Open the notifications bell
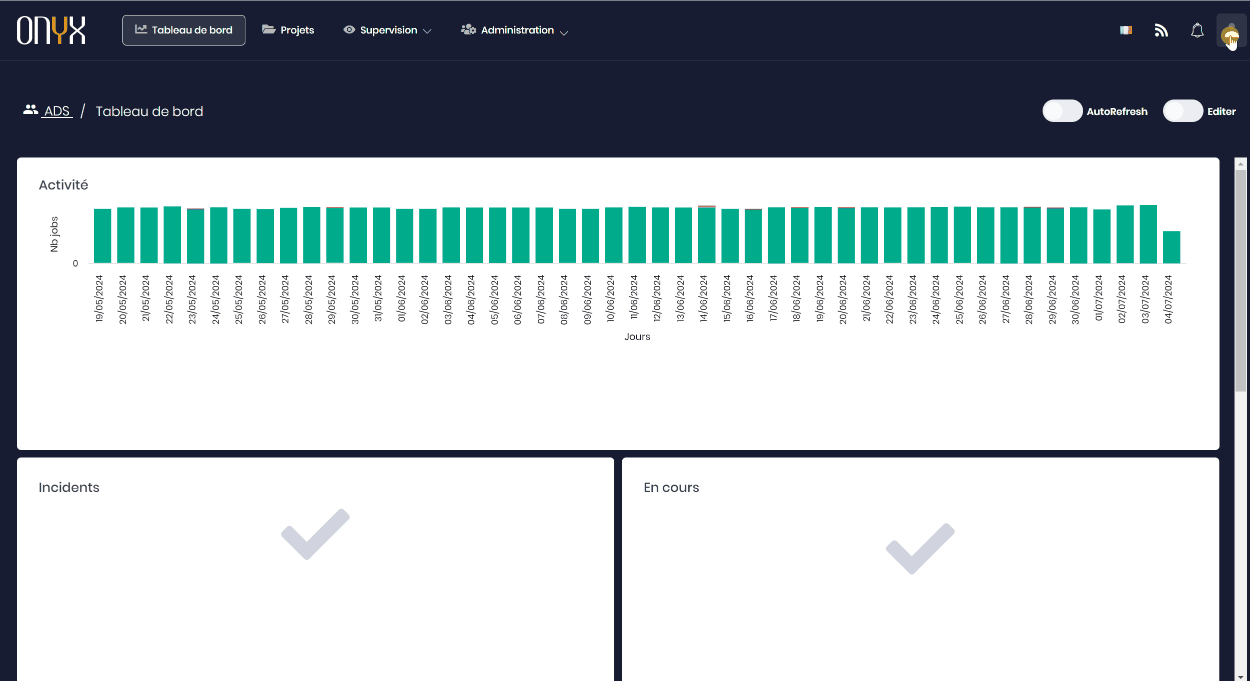 (1197, 31)
